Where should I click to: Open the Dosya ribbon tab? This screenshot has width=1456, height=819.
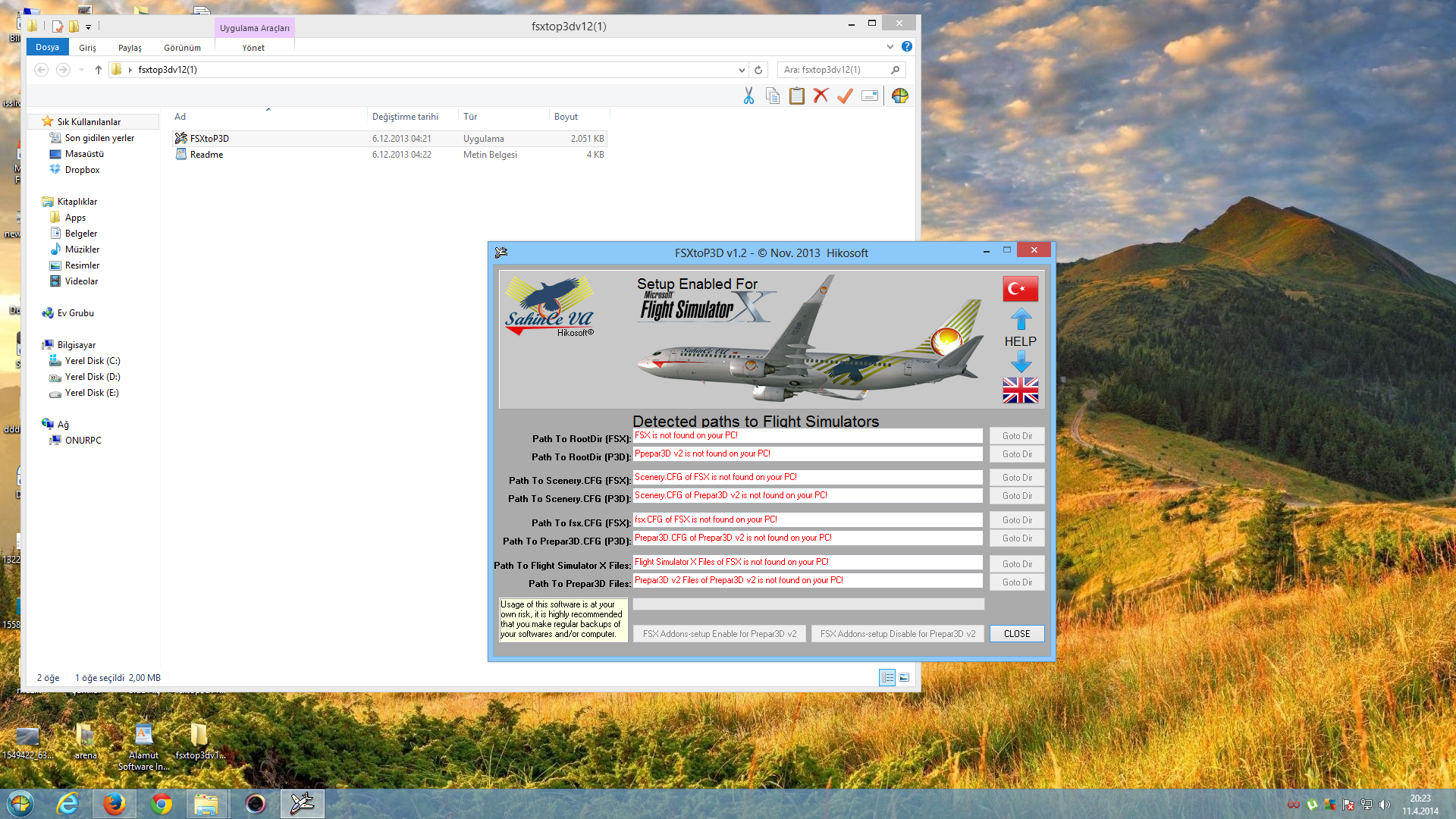[x=47, y=47]
